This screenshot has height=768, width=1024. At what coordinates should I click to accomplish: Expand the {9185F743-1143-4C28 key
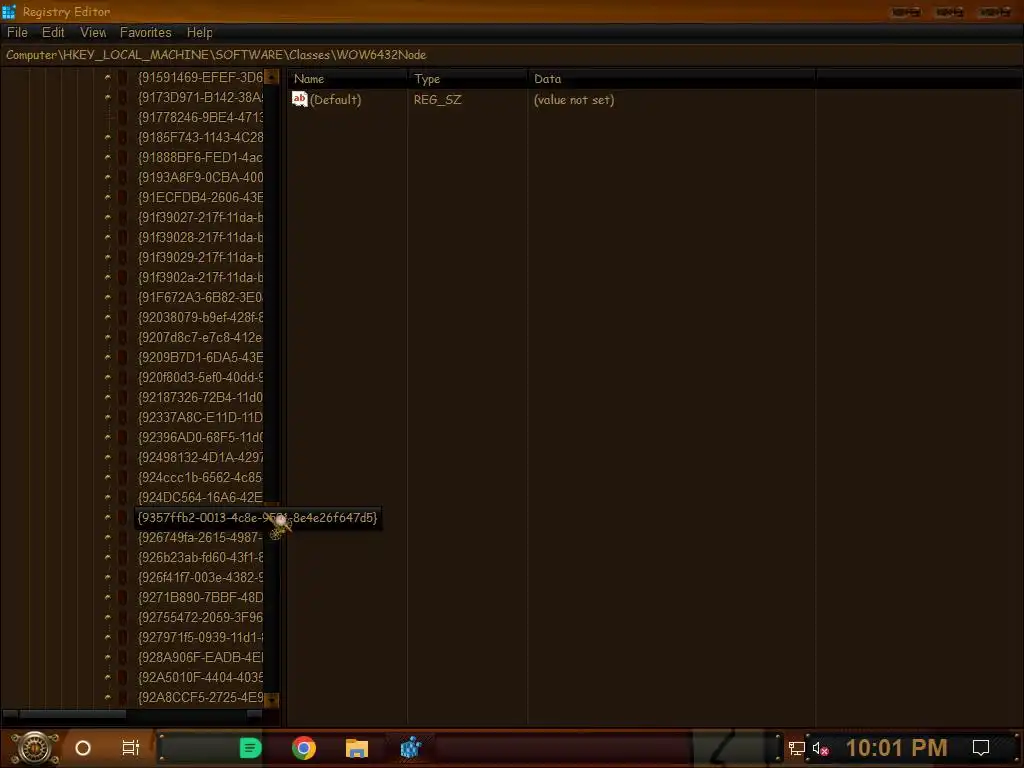coord(108,137)
